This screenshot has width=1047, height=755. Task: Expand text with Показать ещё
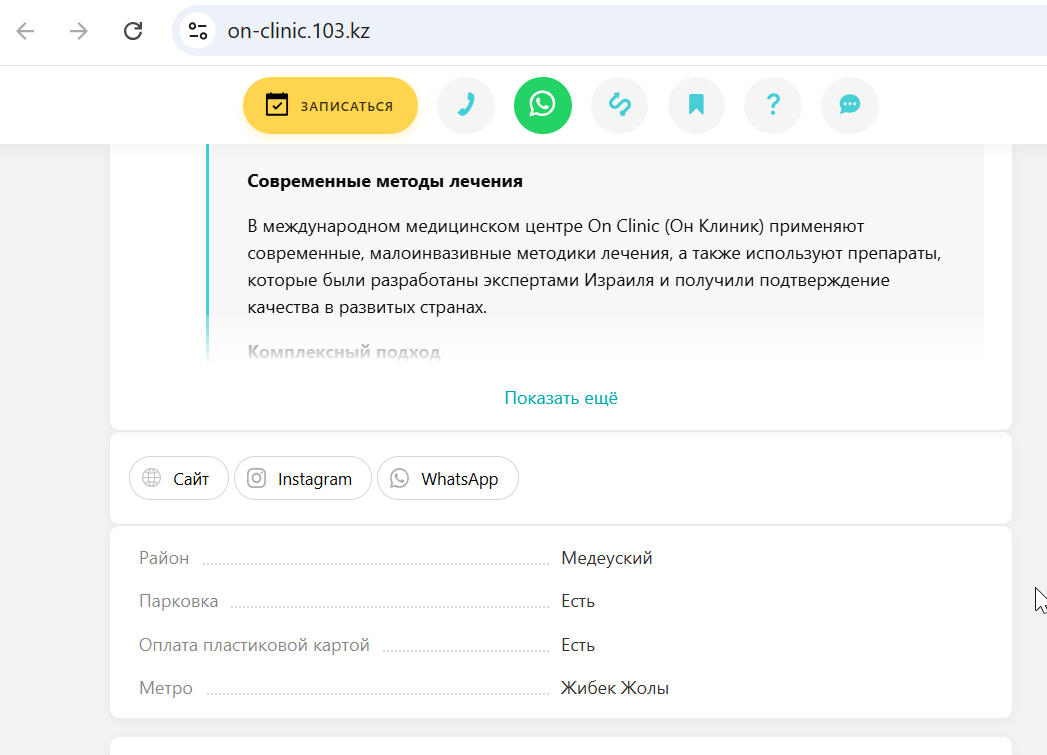[x=561, y=398]
